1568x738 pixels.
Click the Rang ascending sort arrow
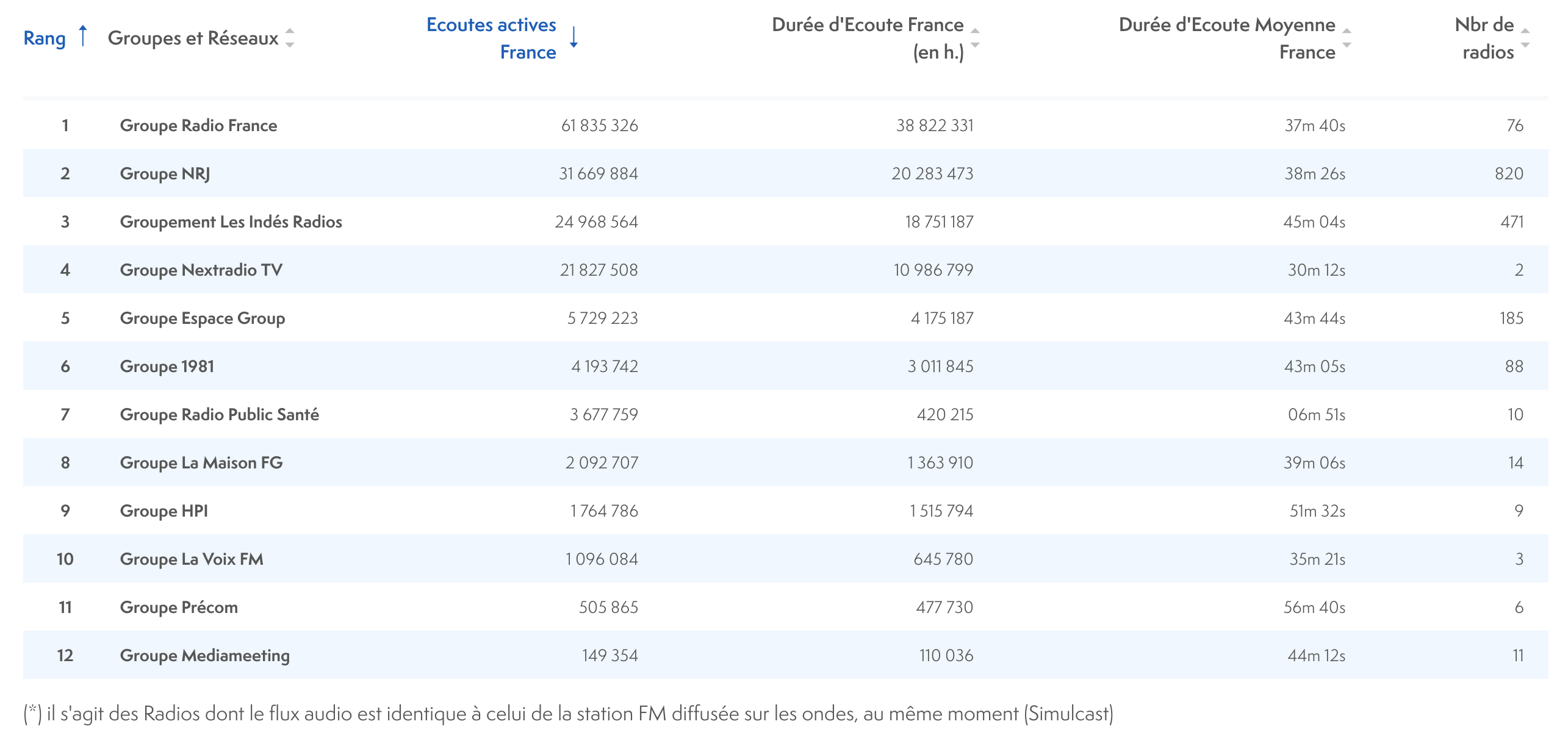(83, 37)
